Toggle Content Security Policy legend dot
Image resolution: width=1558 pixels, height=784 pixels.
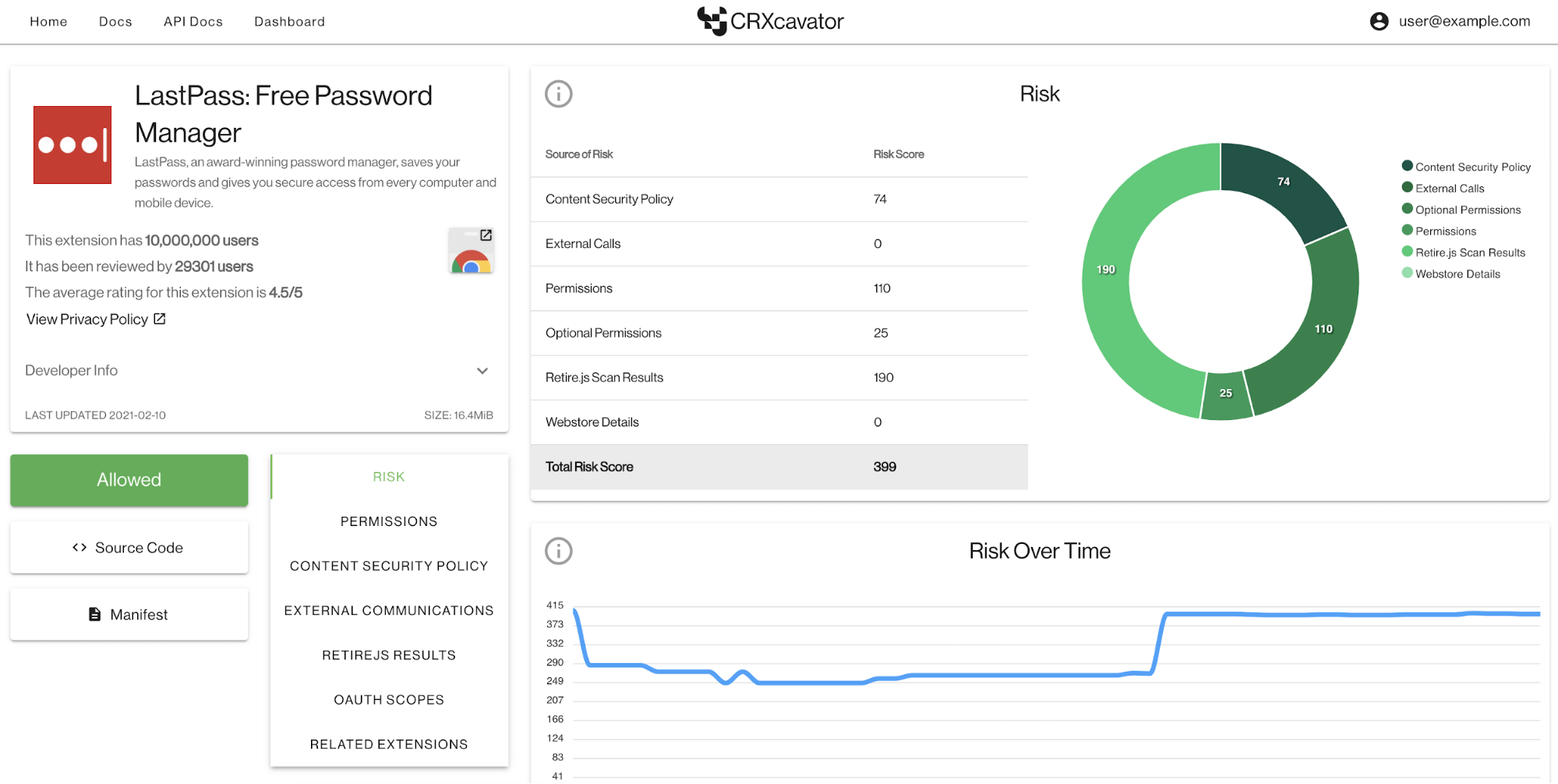pyautogui.click(x=1407, y=166)
